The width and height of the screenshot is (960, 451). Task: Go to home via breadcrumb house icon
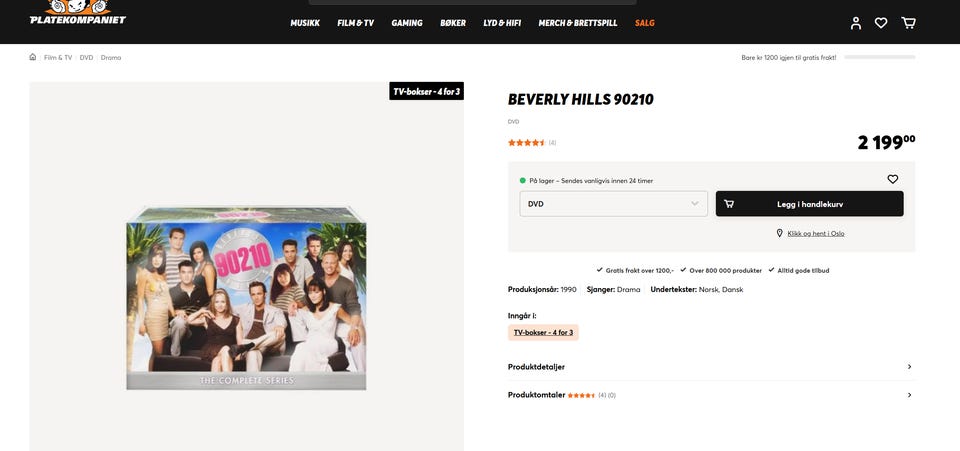point(32,57)
